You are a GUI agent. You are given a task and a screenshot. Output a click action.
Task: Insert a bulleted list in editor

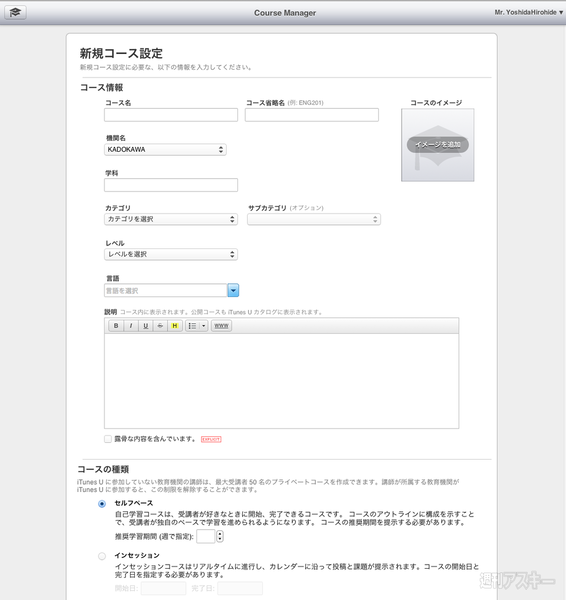(192, 326)
